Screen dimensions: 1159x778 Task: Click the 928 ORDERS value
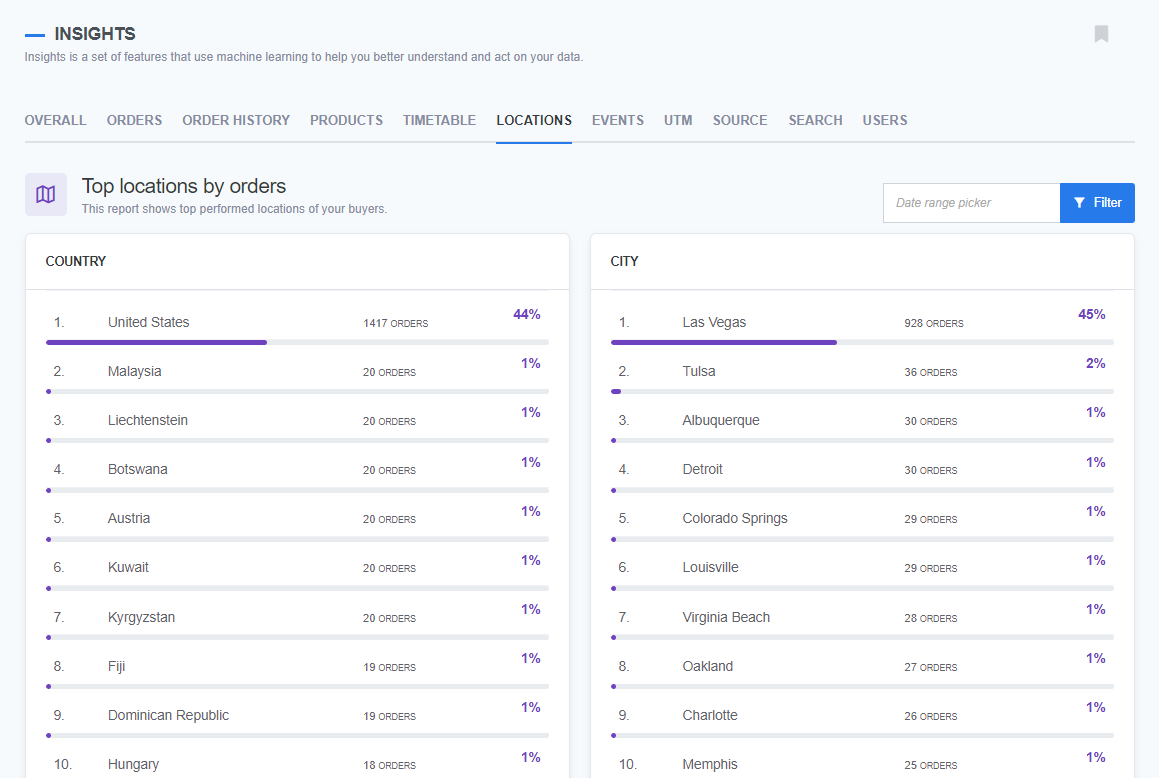(934, 324)
